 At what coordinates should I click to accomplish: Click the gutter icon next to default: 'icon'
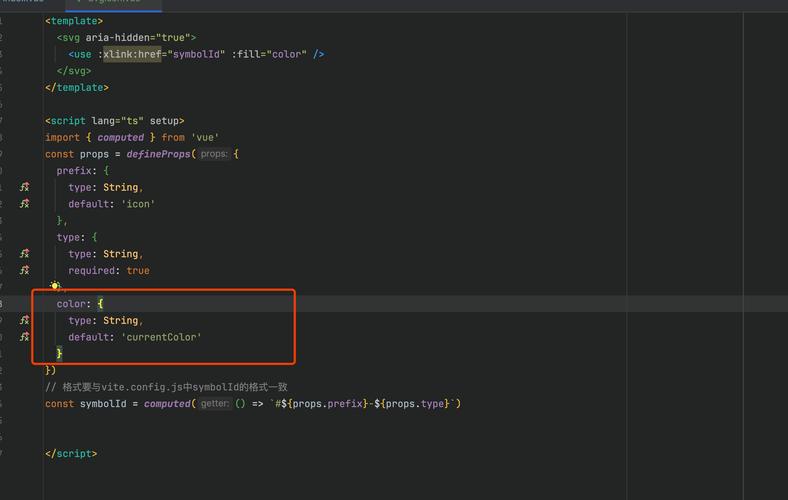25,204
